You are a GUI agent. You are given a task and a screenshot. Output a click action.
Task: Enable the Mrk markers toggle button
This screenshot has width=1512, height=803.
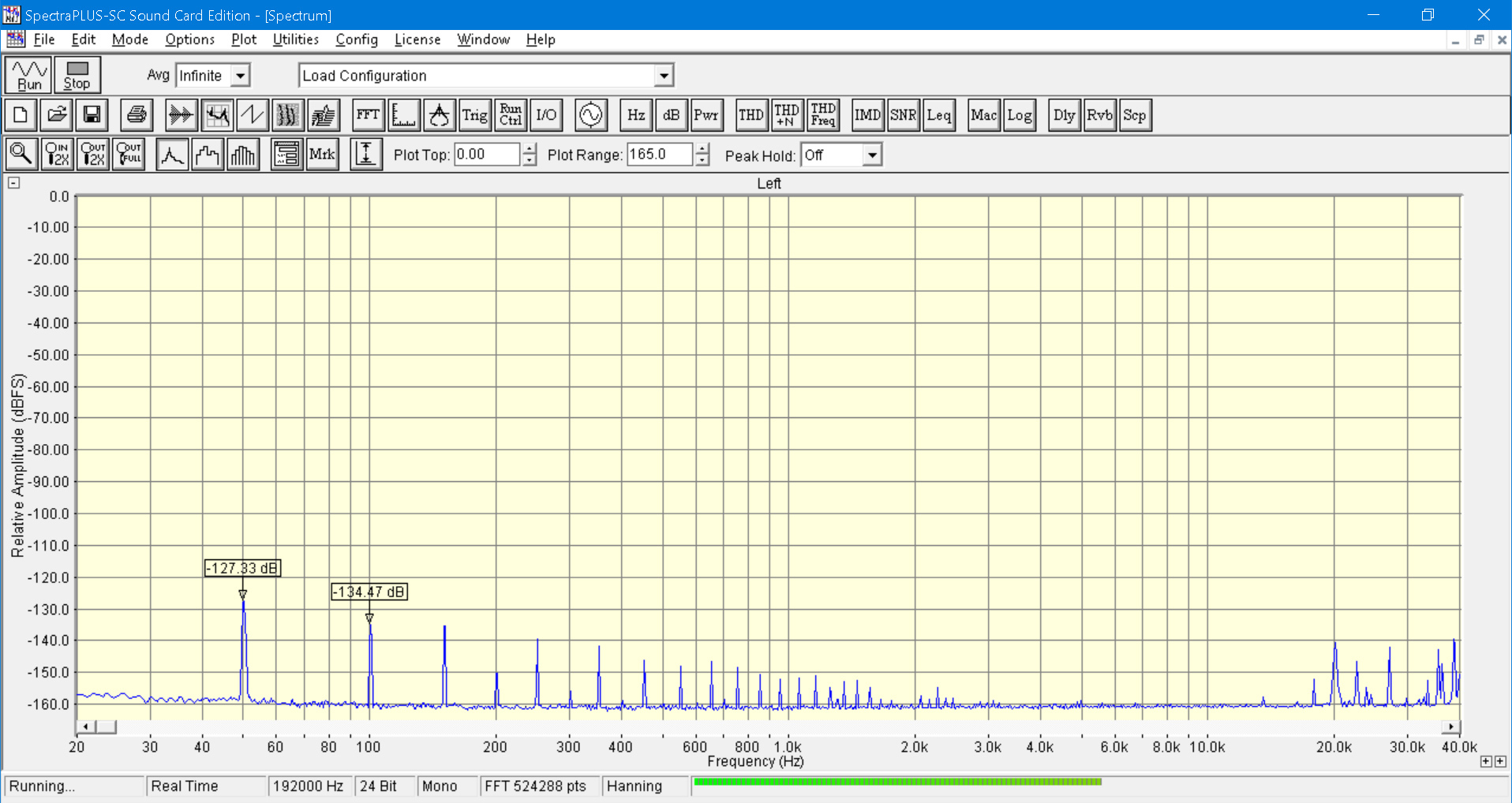(322, 155)
